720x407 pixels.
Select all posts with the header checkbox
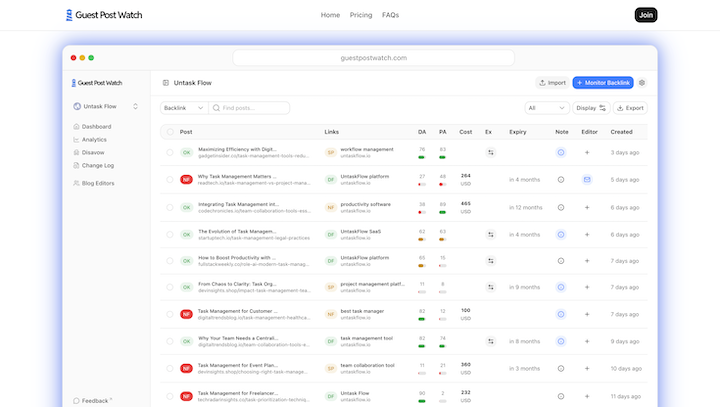click(170, 132)
